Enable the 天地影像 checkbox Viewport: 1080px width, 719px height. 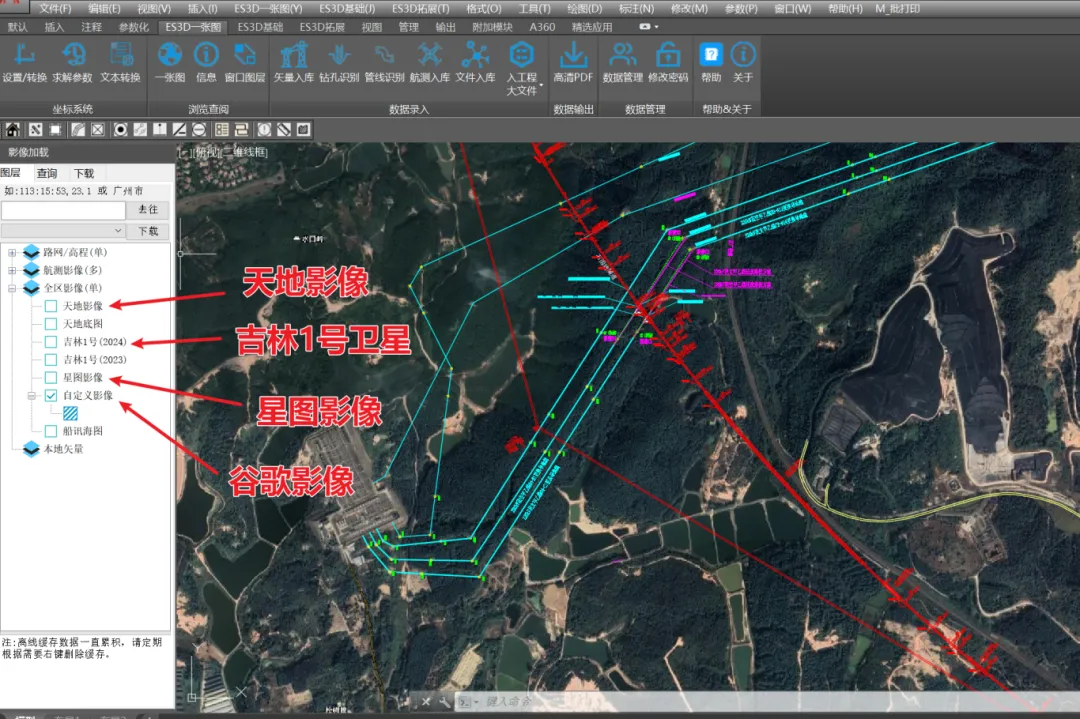click(x=51, y=306)
